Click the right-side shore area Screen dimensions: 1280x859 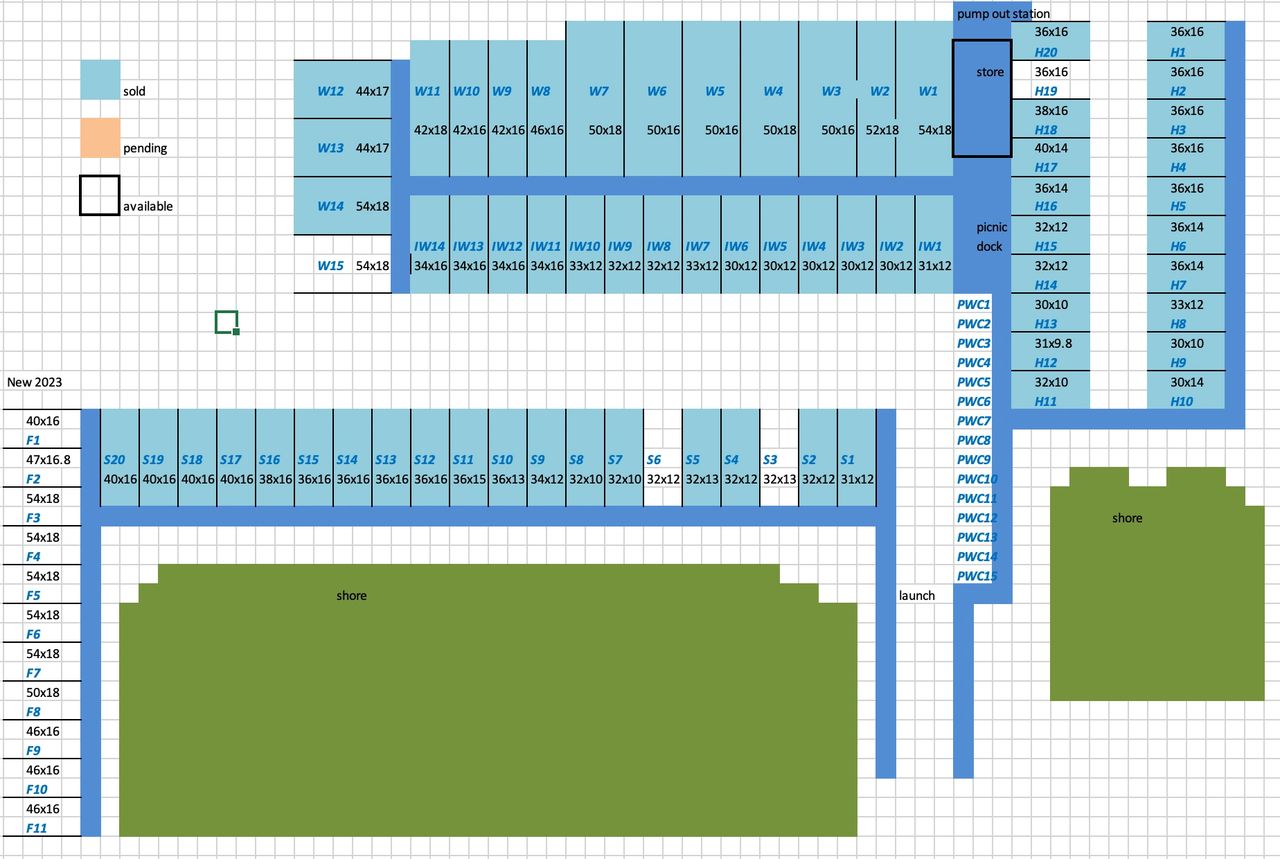tap(1128, 518)
